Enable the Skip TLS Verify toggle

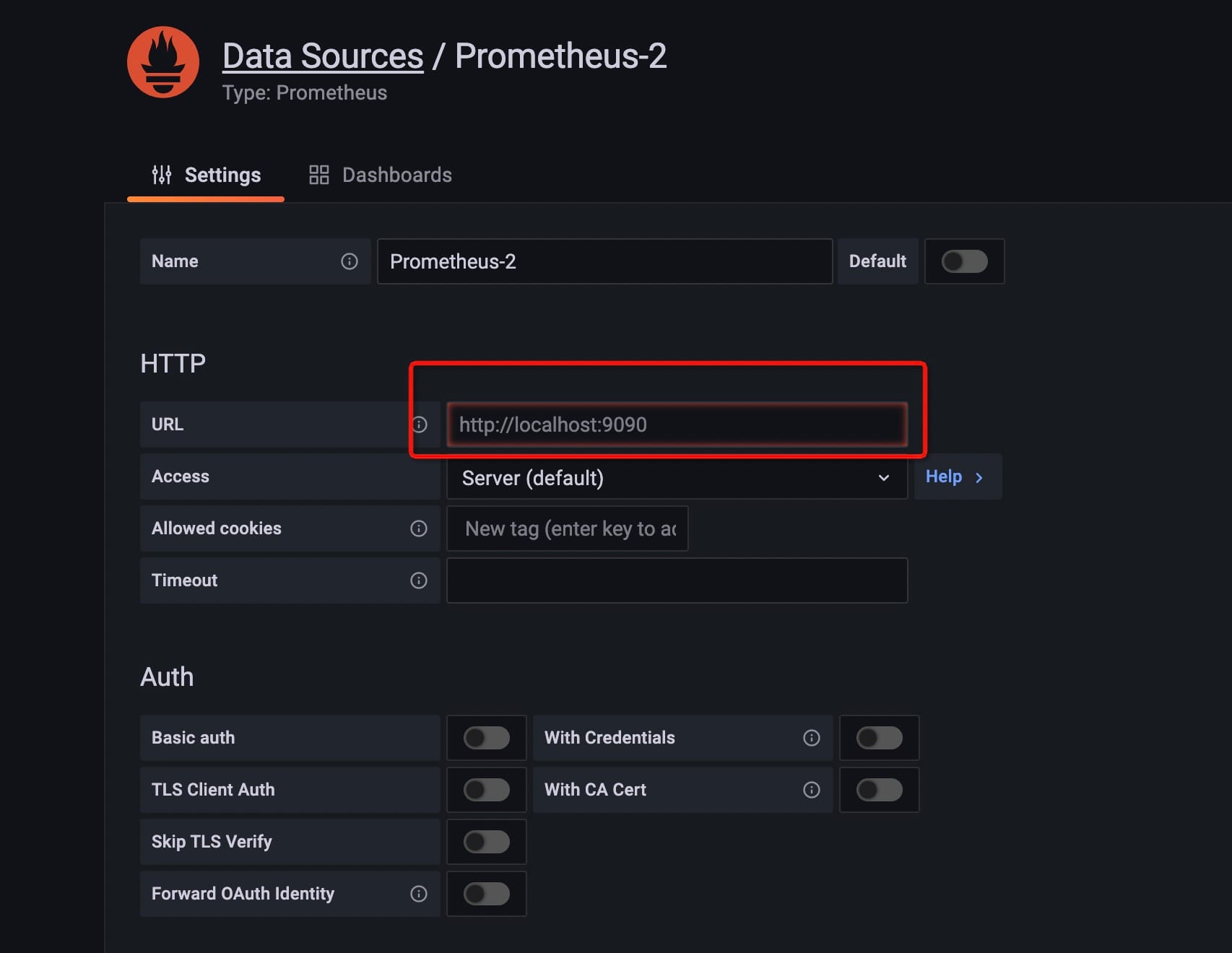point(487,842)
